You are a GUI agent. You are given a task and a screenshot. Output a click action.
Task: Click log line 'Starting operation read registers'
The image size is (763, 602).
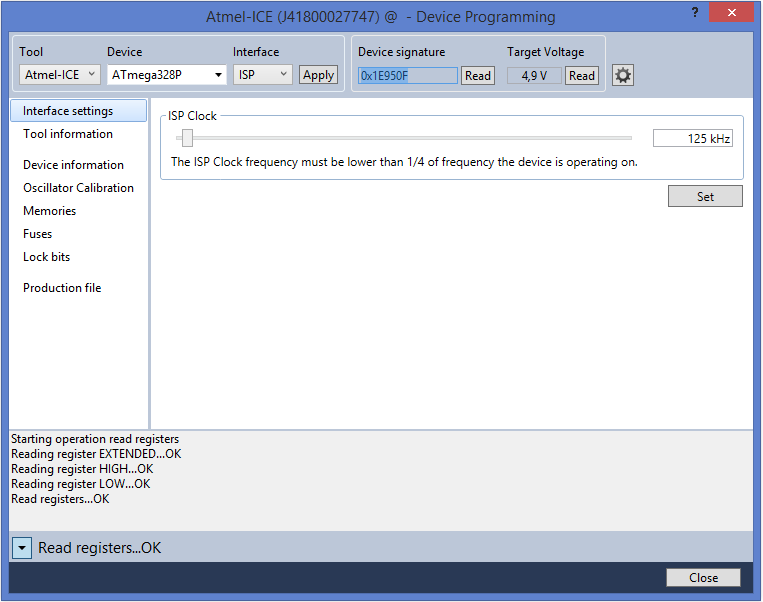[95, 438]
